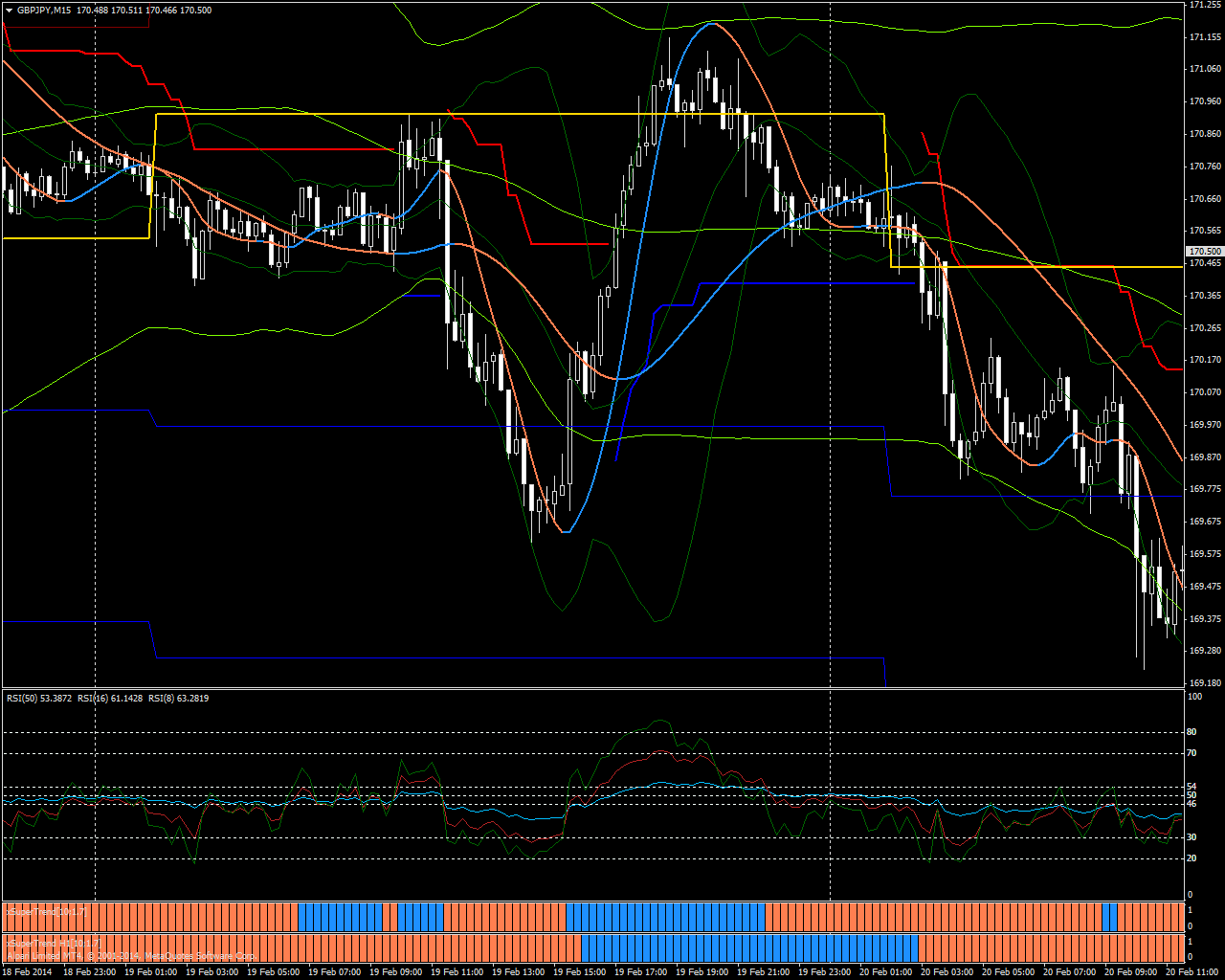The width and height of the screenshot is (1225, 980).
Task: Click the 171.255 price scale label
Action: point(1204,5)
